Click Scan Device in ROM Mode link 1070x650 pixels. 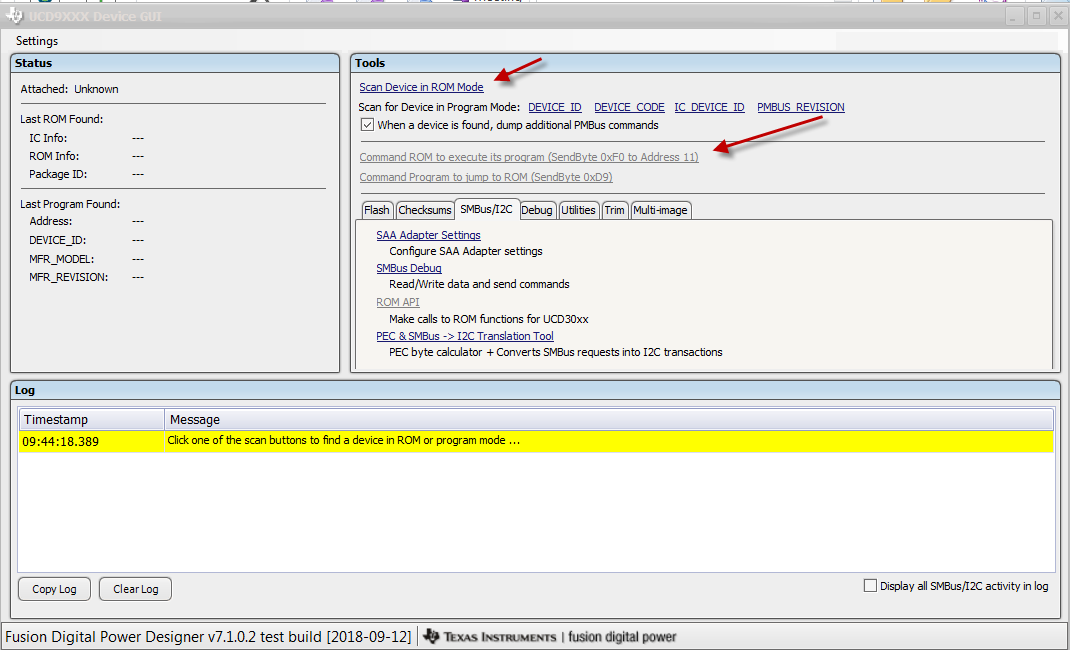pos(421,87)
